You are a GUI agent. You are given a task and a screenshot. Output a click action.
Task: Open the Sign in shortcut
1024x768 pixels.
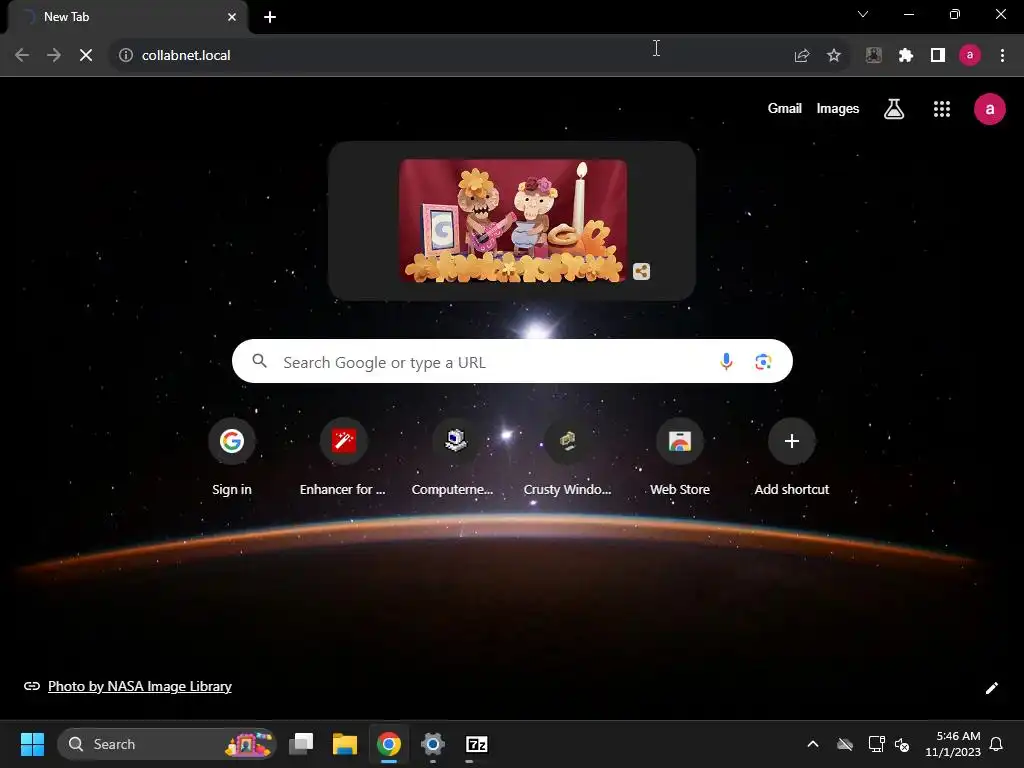pos(232,457)
